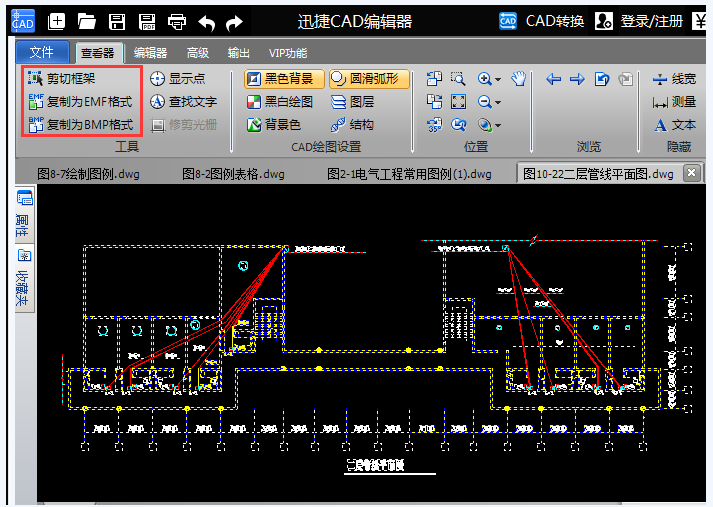713x507 pixels.
Task: Click 复制为EMF格式
Action: point(80,101)
